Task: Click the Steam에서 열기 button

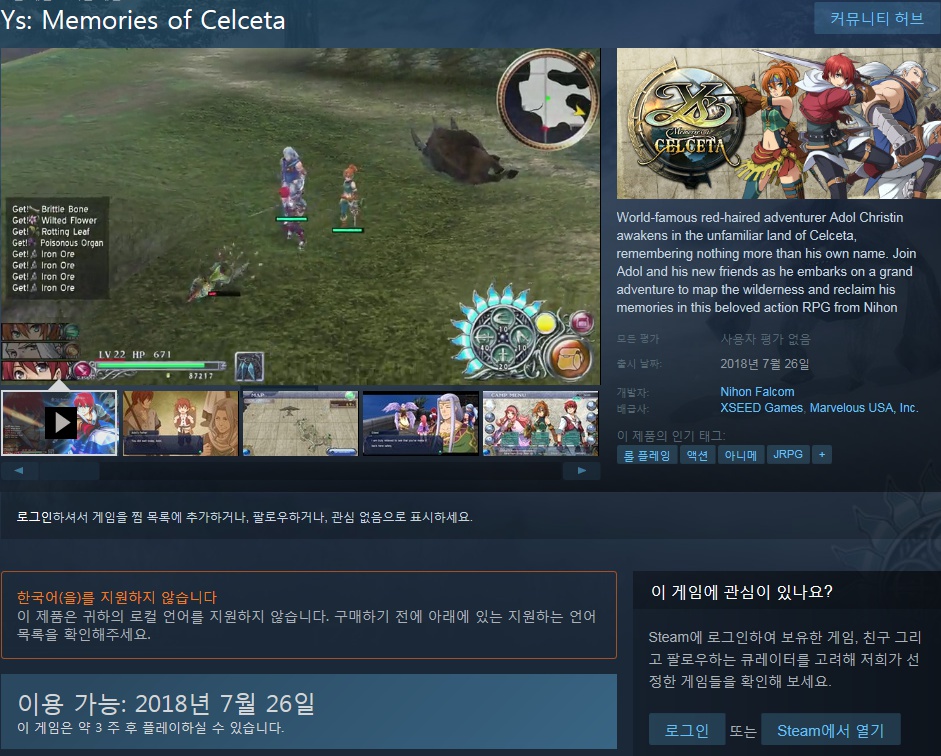Action: (x=831, y=730)
